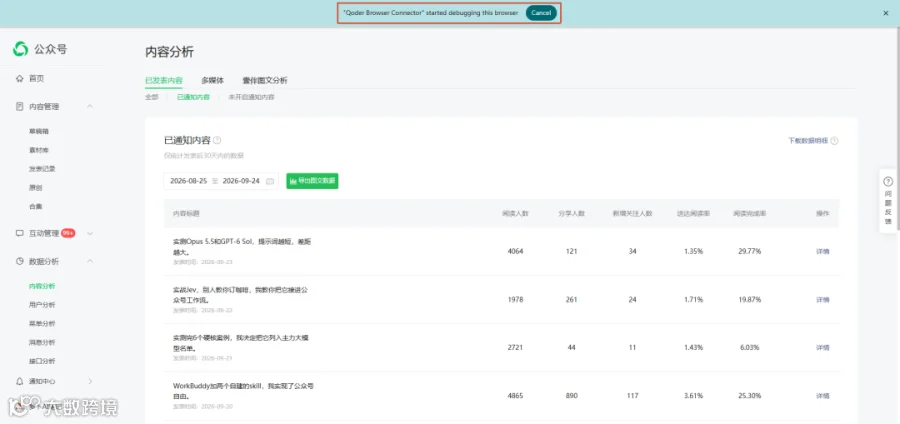The width and height of the screenshot is (900, 424).
Task: Open 素材库 in the sidebar
Action: pyautogui.click(x=39, y=150)
